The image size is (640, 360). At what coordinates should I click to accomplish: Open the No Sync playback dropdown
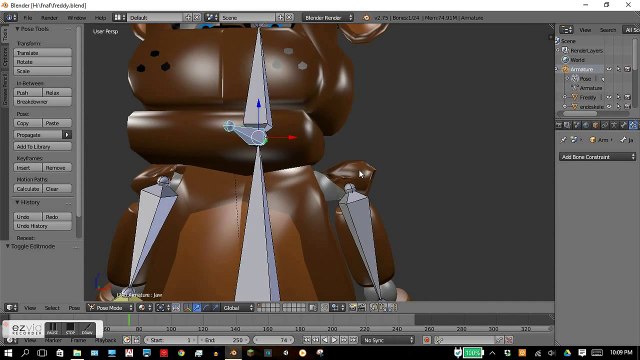tap(388, 340)
